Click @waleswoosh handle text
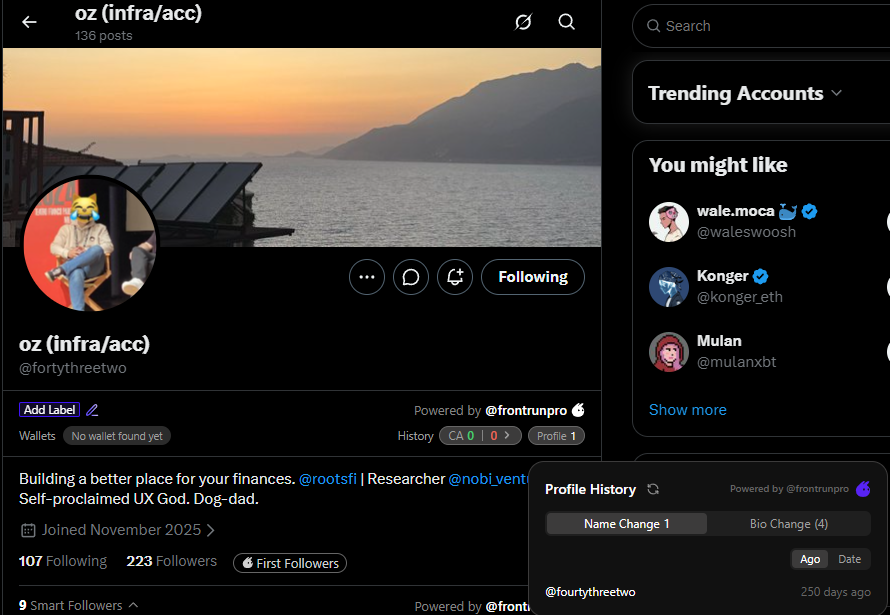 click(x=746, y=232)
